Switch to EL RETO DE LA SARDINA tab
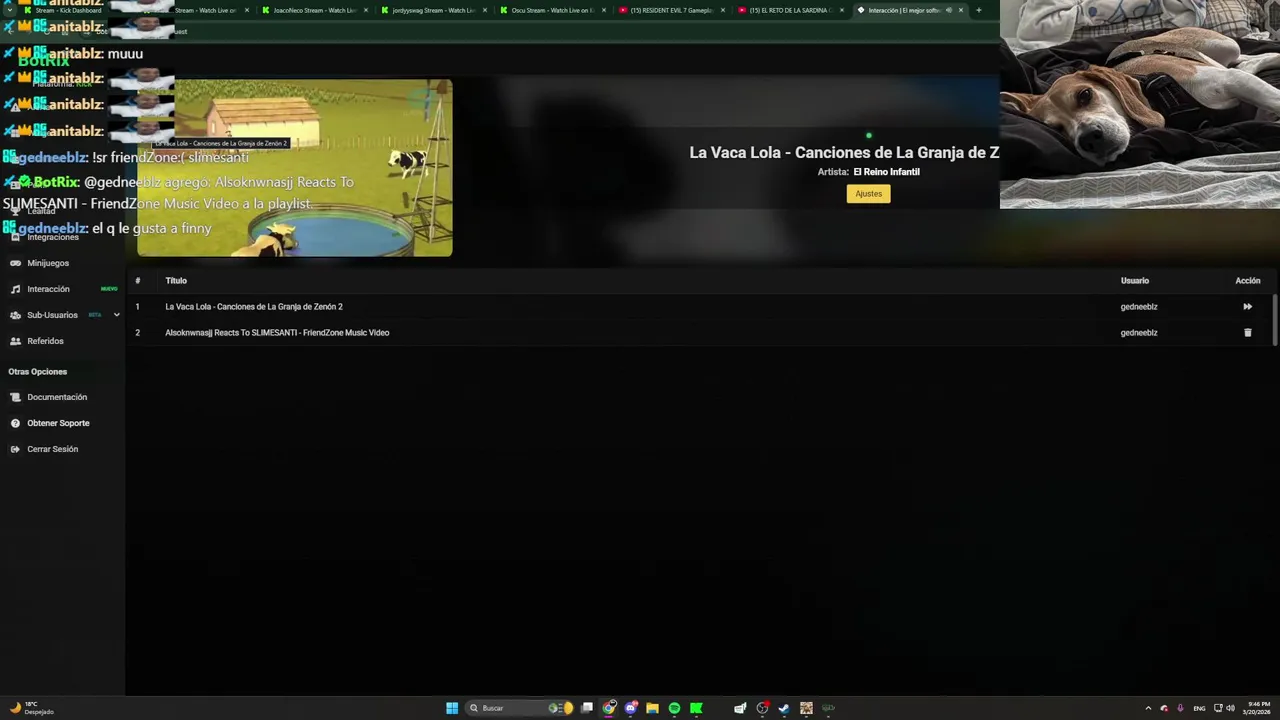Image resolution: width=1280 pixels, height=720 pixels. coord(790,10)
